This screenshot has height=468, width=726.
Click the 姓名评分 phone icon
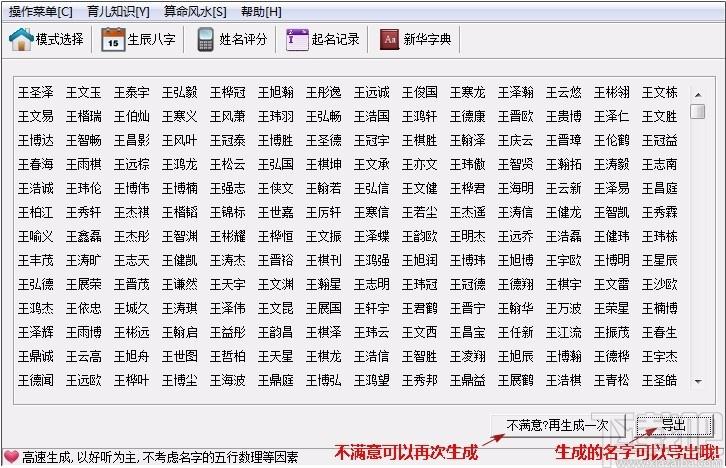[205, 39]
